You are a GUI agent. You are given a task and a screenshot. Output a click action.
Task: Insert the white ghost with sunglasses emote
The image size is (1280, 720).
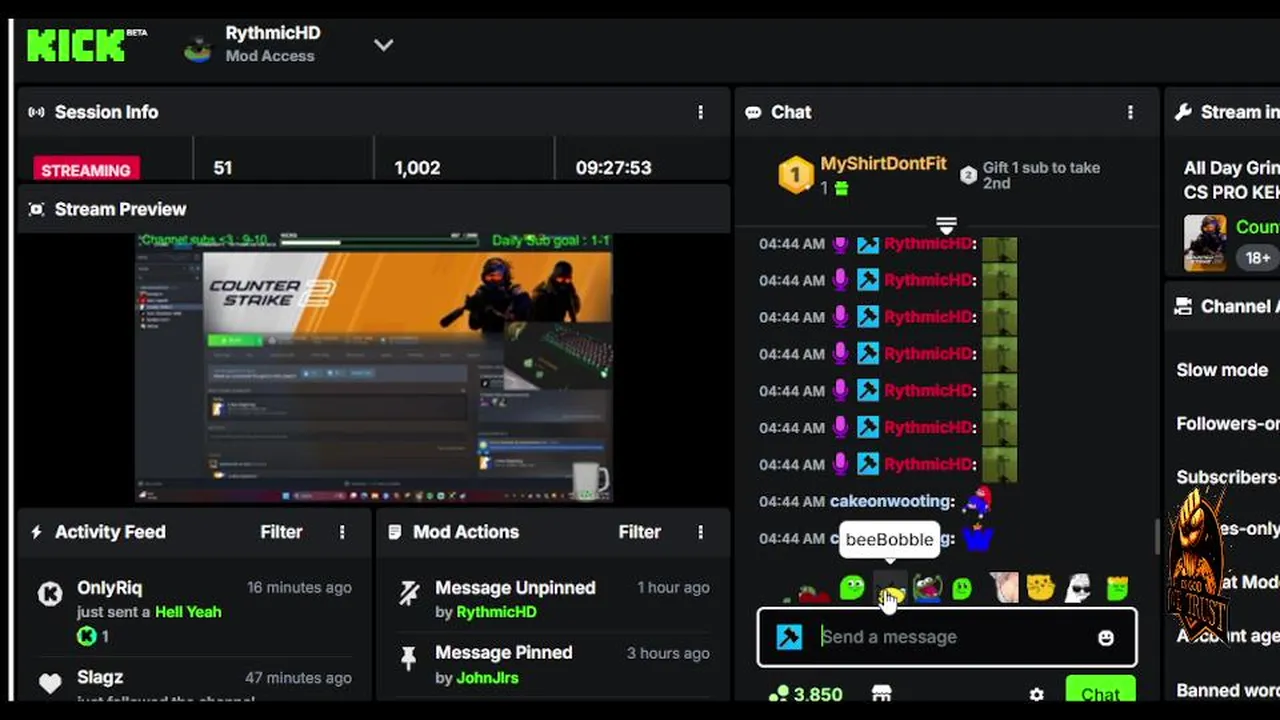click(1078, 588)
